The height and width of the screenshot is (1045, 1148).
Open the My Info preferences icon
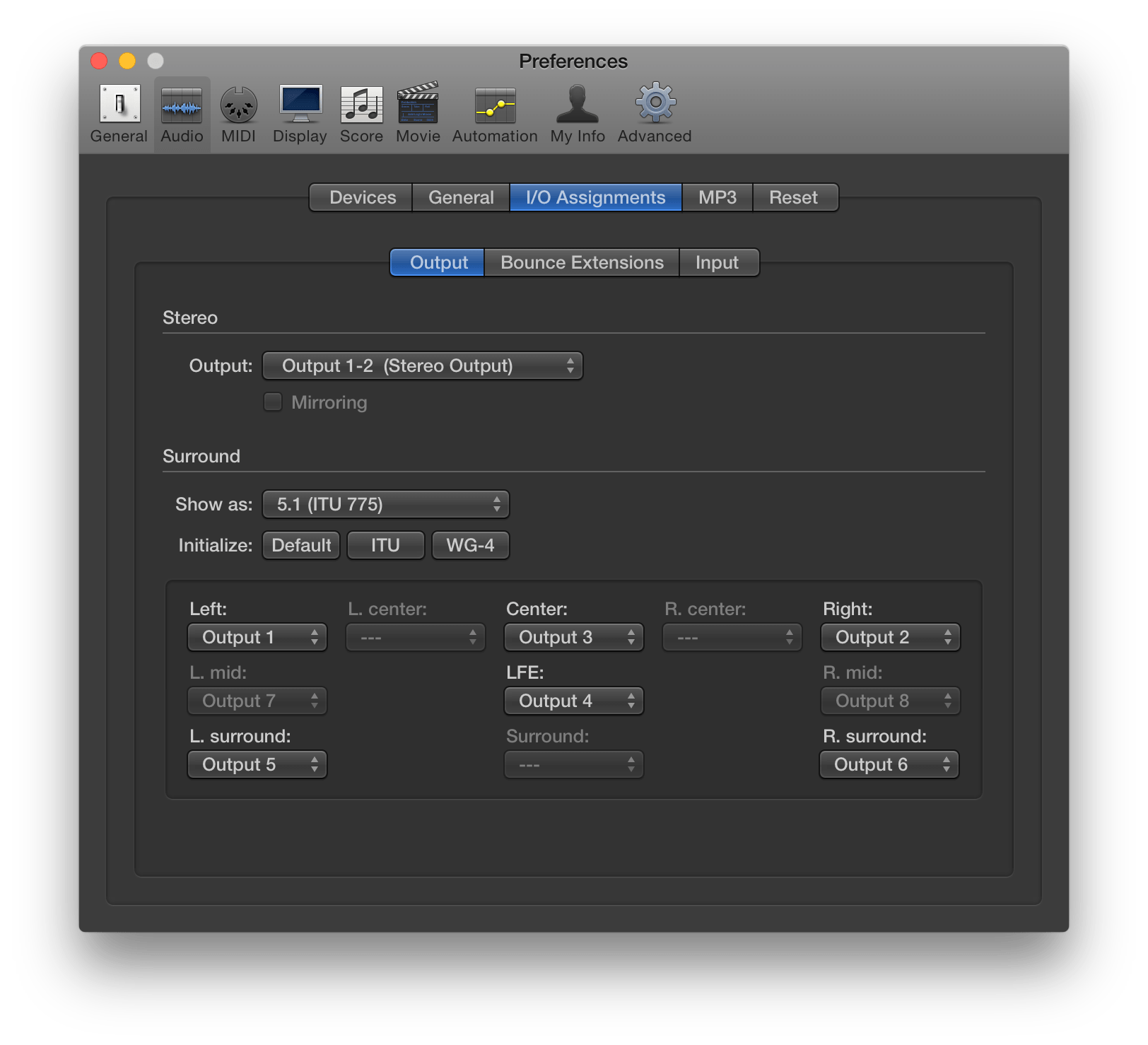pyautogui.click(x=577, y=110)
